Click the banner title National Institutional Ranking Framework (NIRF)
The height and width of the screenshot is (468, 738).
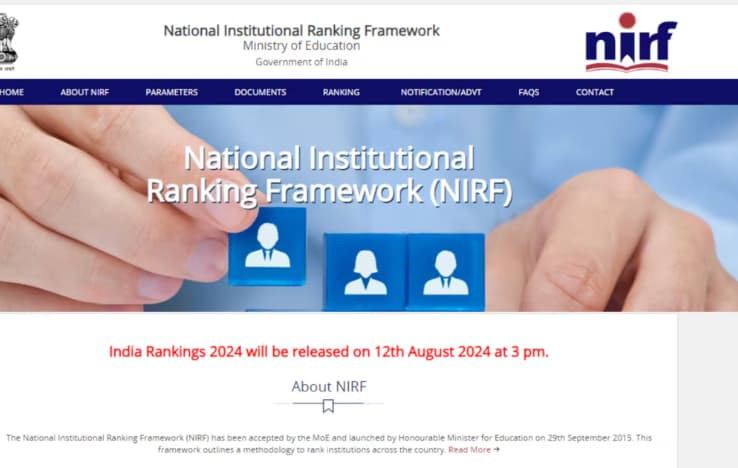329,175
